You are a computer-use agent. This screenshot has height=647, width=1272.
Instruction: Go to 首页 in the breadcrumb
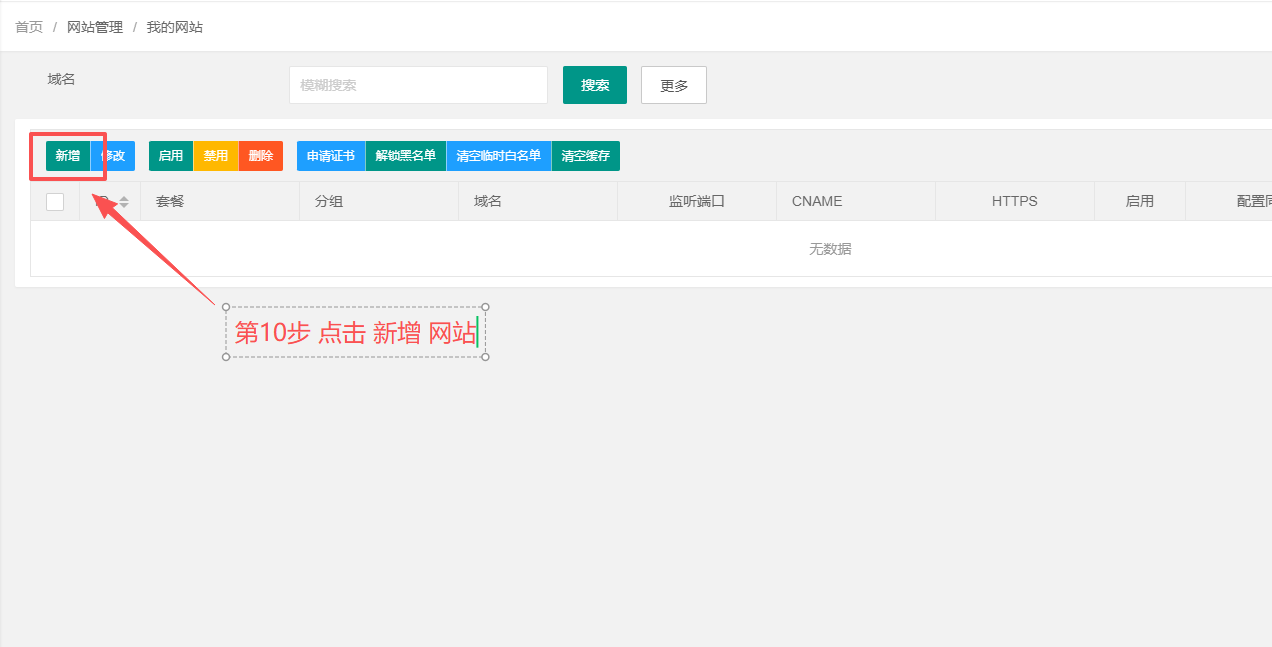29,27
